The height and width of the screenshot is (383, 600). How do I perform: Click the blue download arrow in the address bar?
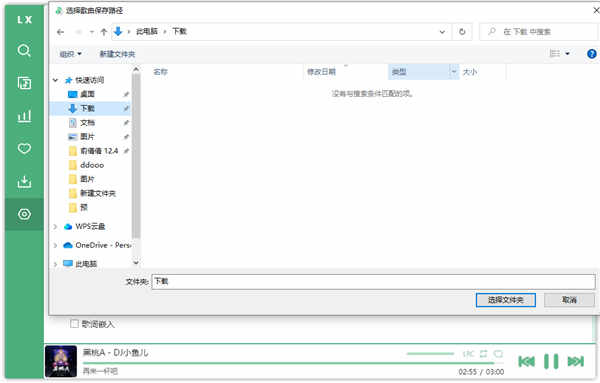pyautogui.click(x=118, y=32)
